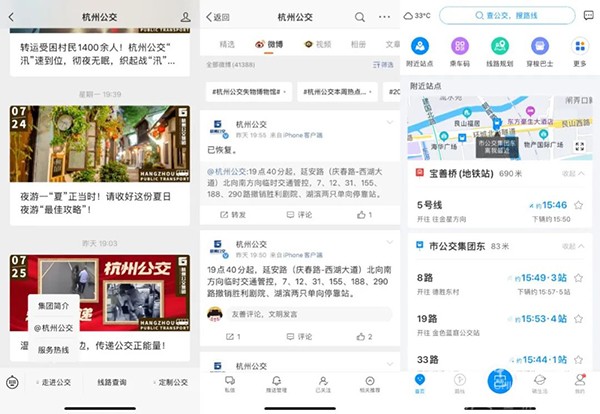Select @杭州公交 in popup menu
600x414 pixels.
point(54,328)
